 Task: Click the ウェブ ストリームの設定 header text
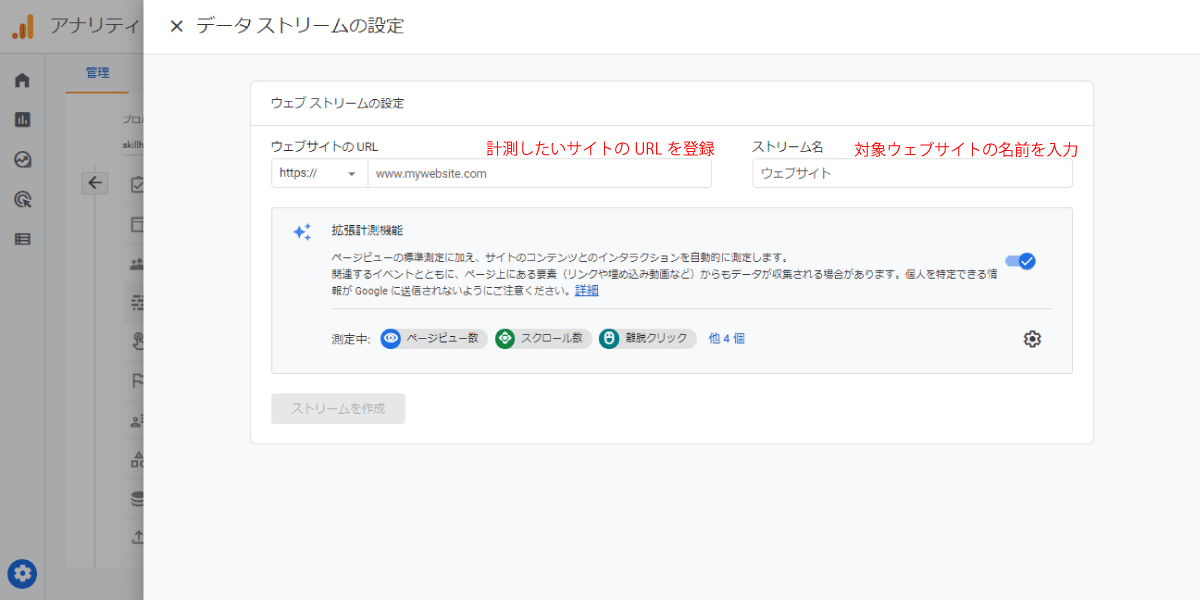[337, 103]
